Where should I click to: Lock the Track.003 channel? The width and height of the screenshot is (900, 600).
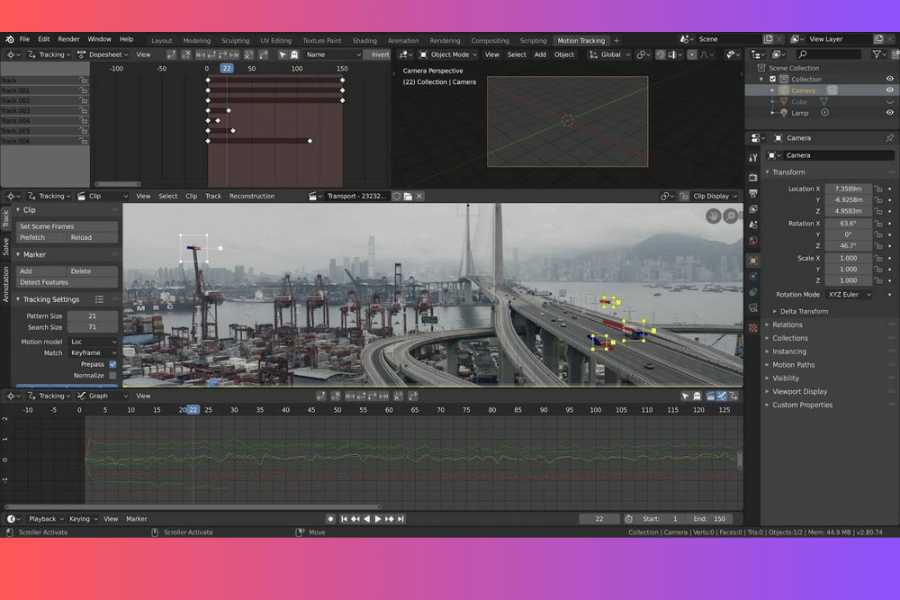click(84, 110)
